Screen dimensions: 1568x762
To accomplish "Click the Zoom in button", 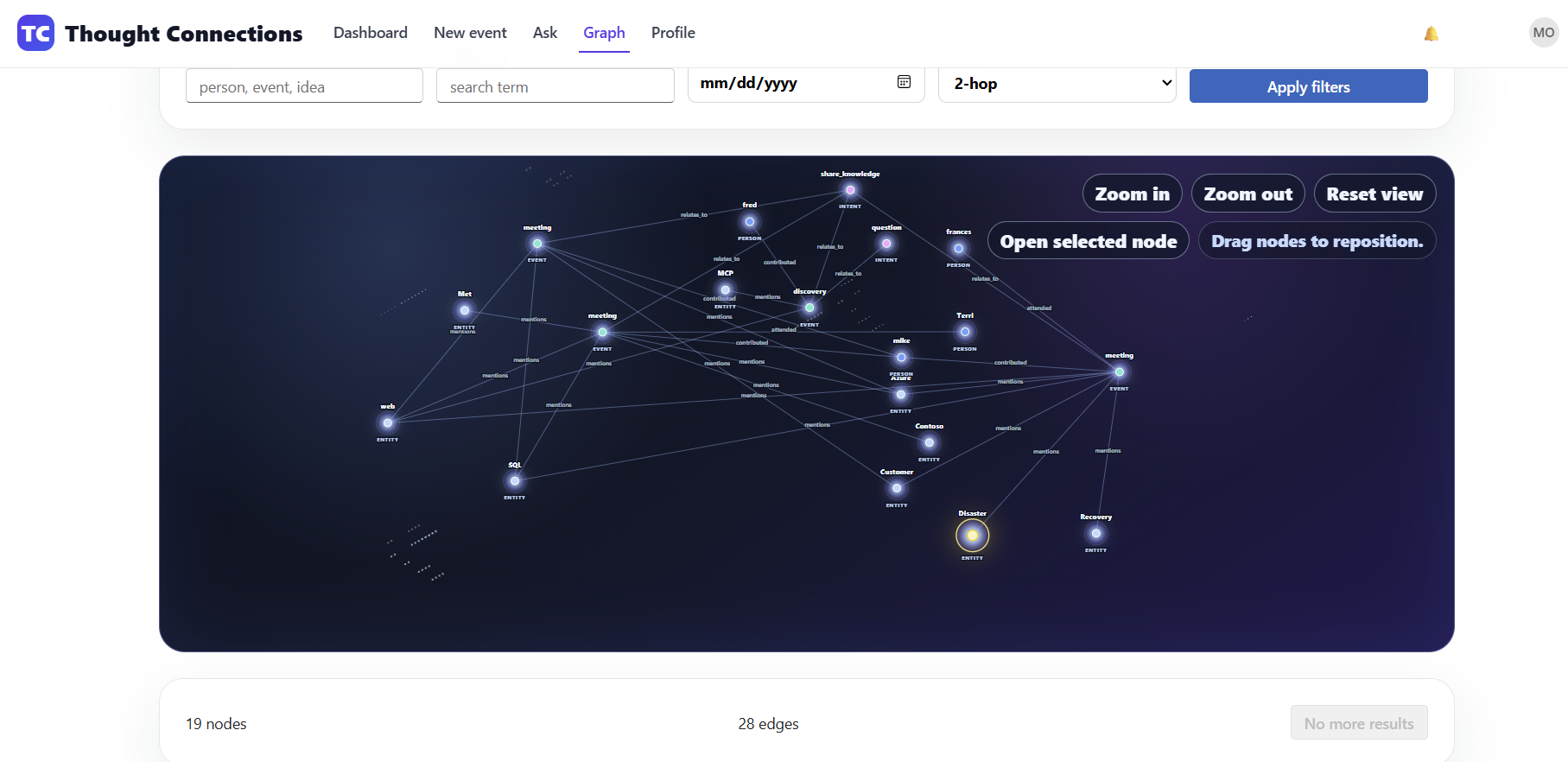I will (1132, 194).
